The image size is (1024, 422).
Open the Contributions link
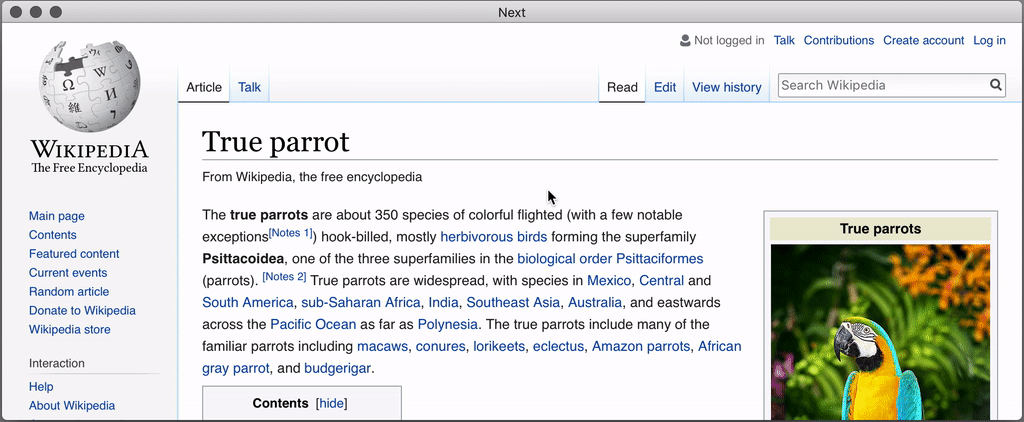pyautogui.click(x=839, y=41)
